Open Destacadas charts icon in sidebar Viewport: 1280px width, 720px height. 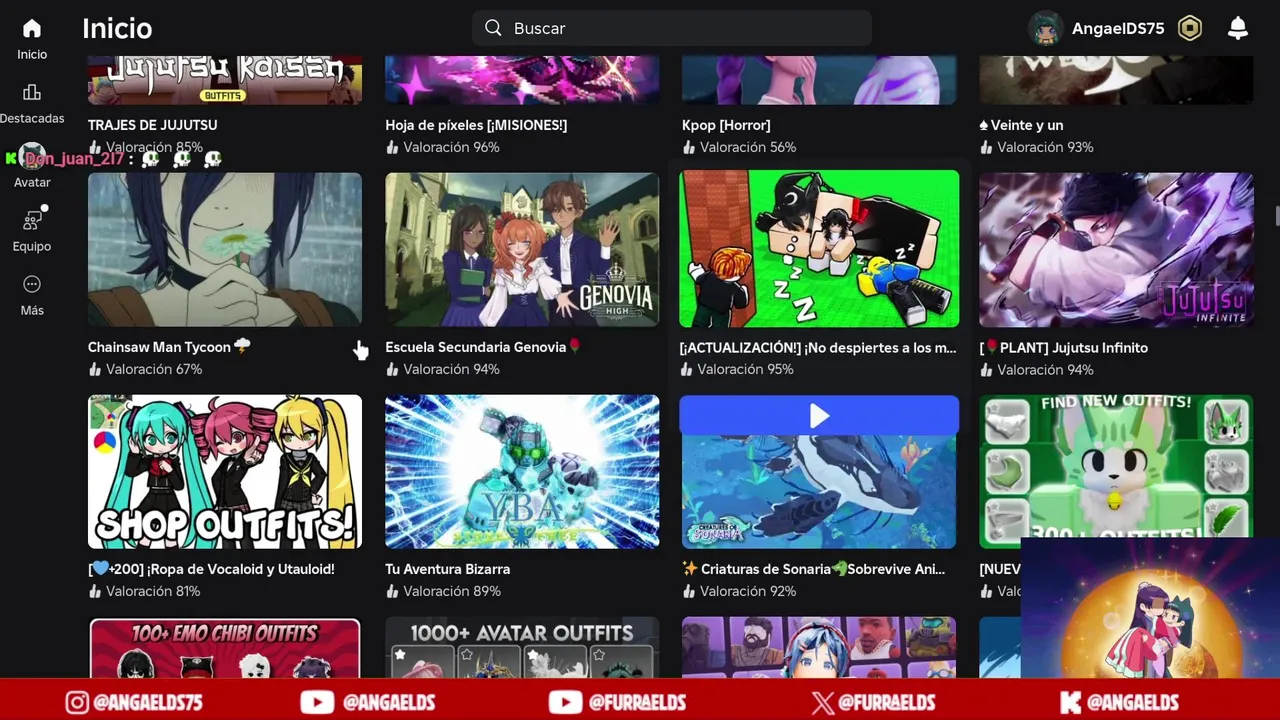(x=32, y=93)
